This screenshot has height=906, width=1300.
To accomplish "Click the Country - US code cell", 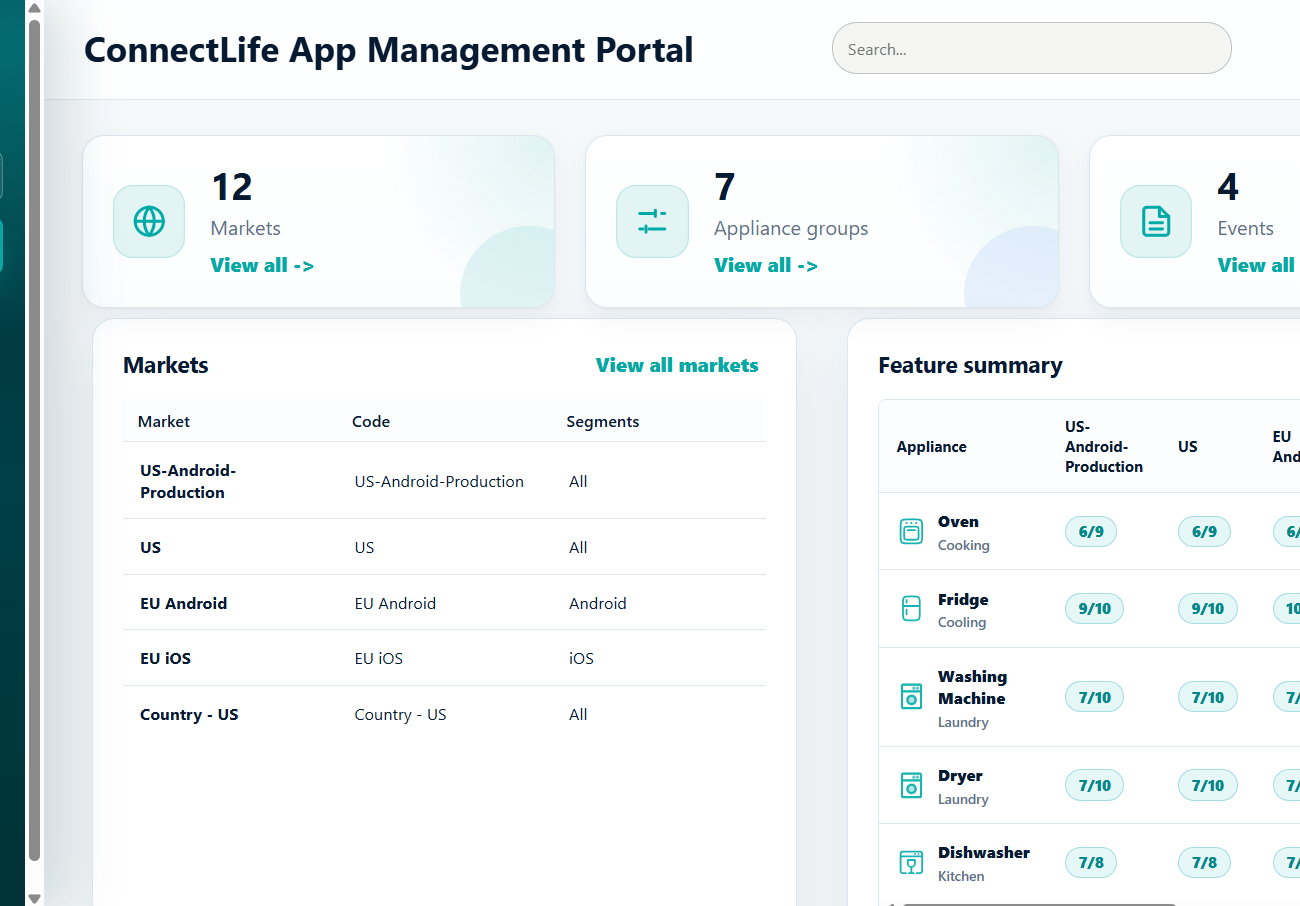I will (x=400, y=714).
